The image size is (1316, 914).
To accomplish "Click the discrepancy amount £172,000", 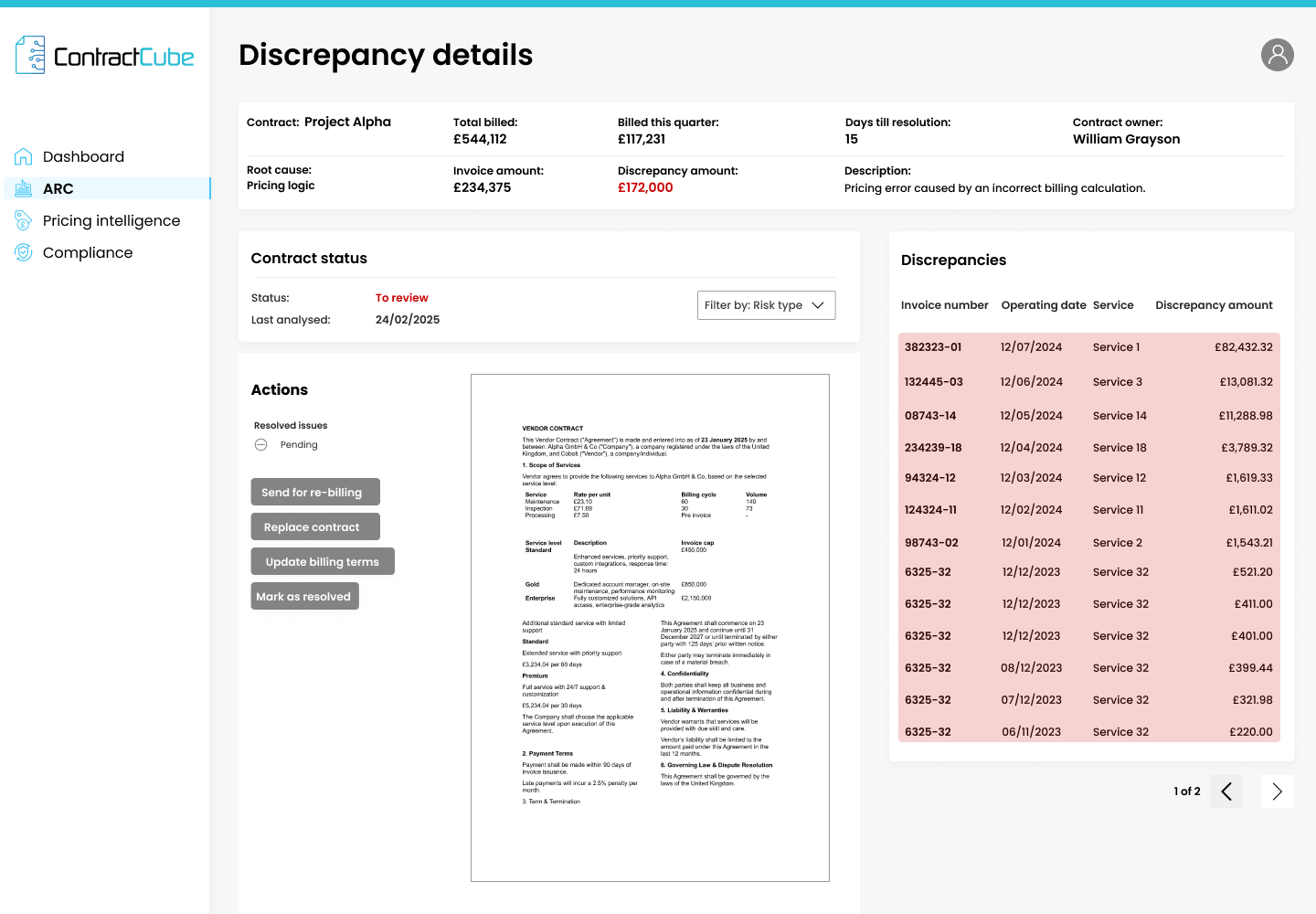I will coord(645,187).
